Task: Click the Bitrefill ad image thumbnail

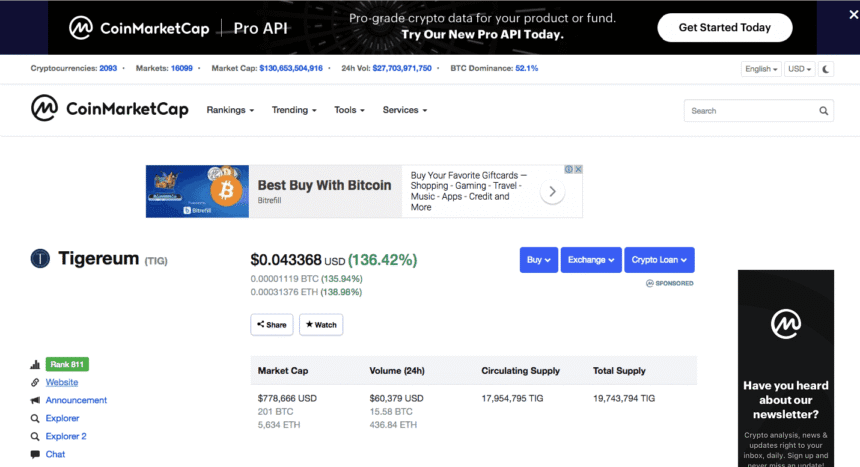Action: (x=197, y=192)
